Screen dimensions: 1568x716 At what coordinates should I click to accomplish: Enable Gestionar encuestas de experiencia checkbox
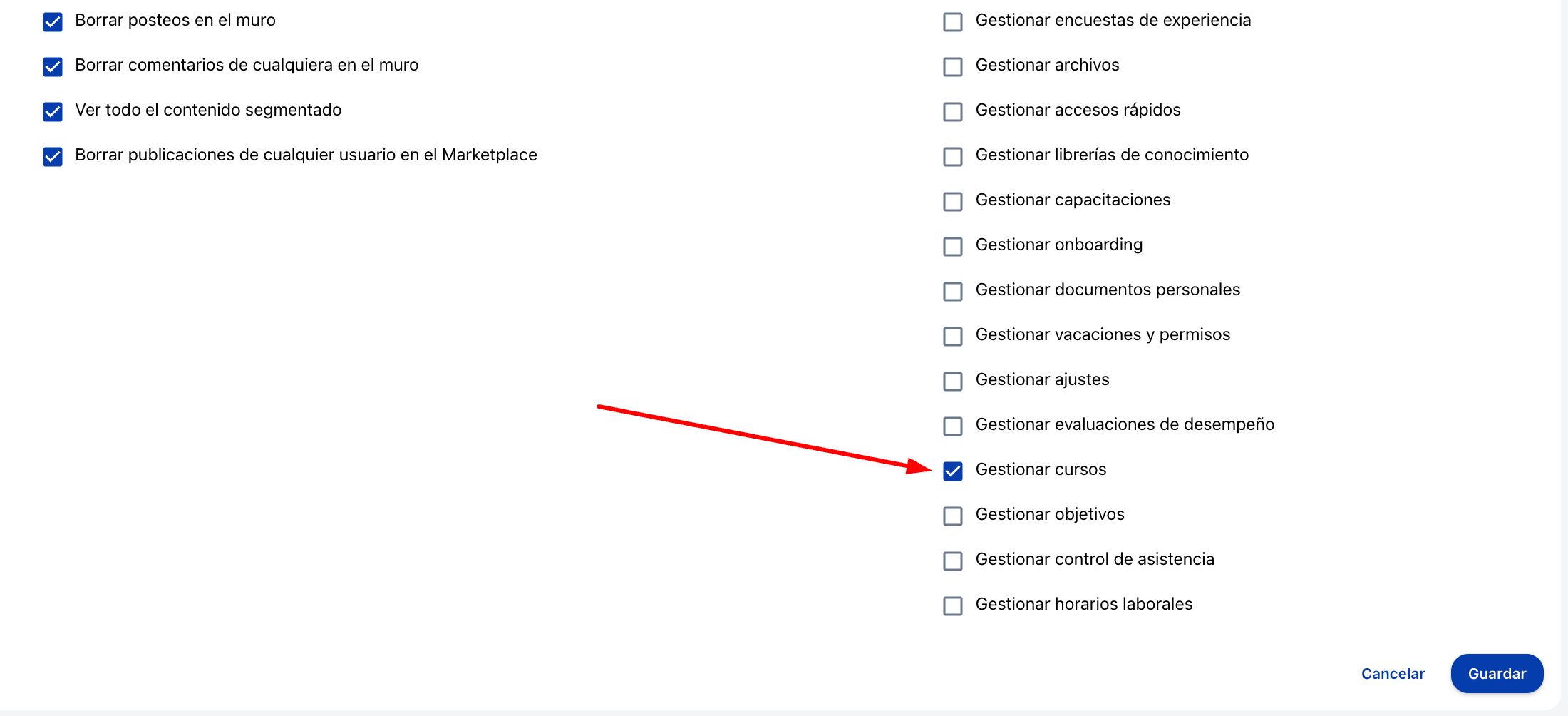(x=953, y=22)
